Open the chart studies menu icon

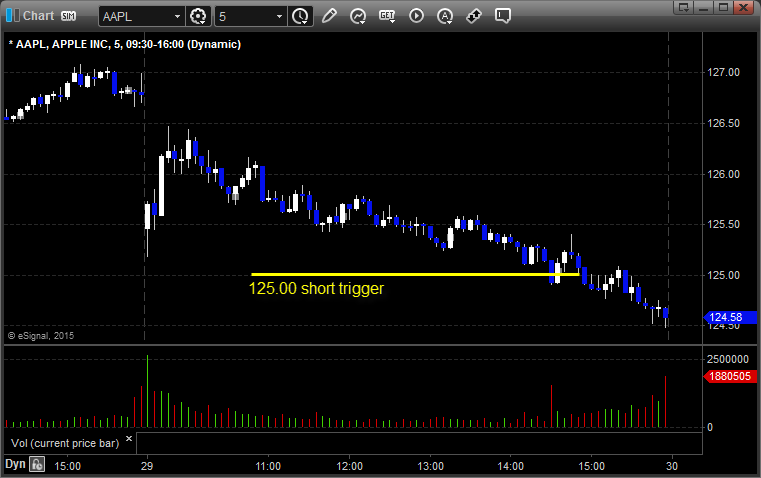pos(358,16)
